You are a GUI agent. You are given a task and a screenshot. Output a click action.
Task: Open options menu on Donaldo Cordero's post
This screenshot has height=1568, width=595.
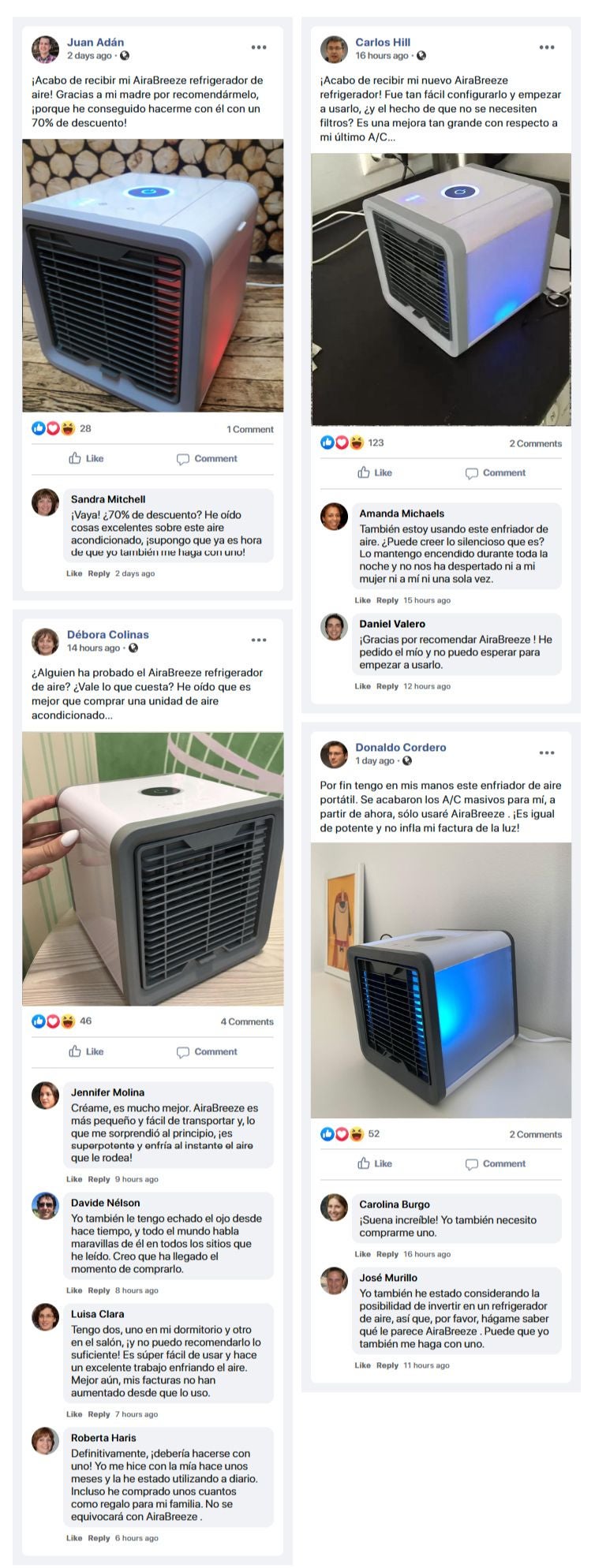coord(547,752)
